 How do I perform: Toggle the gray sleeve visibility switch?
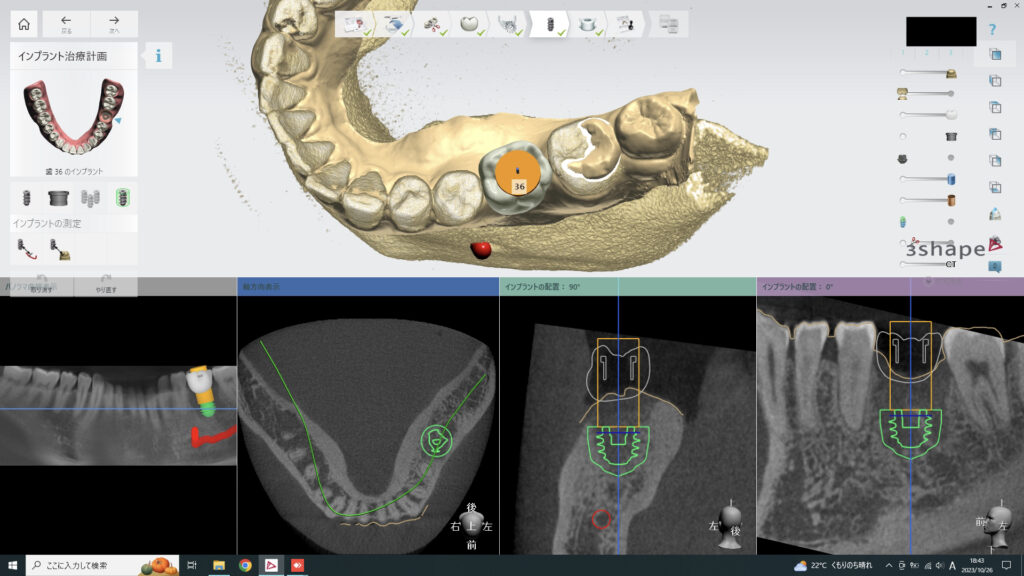927,136
